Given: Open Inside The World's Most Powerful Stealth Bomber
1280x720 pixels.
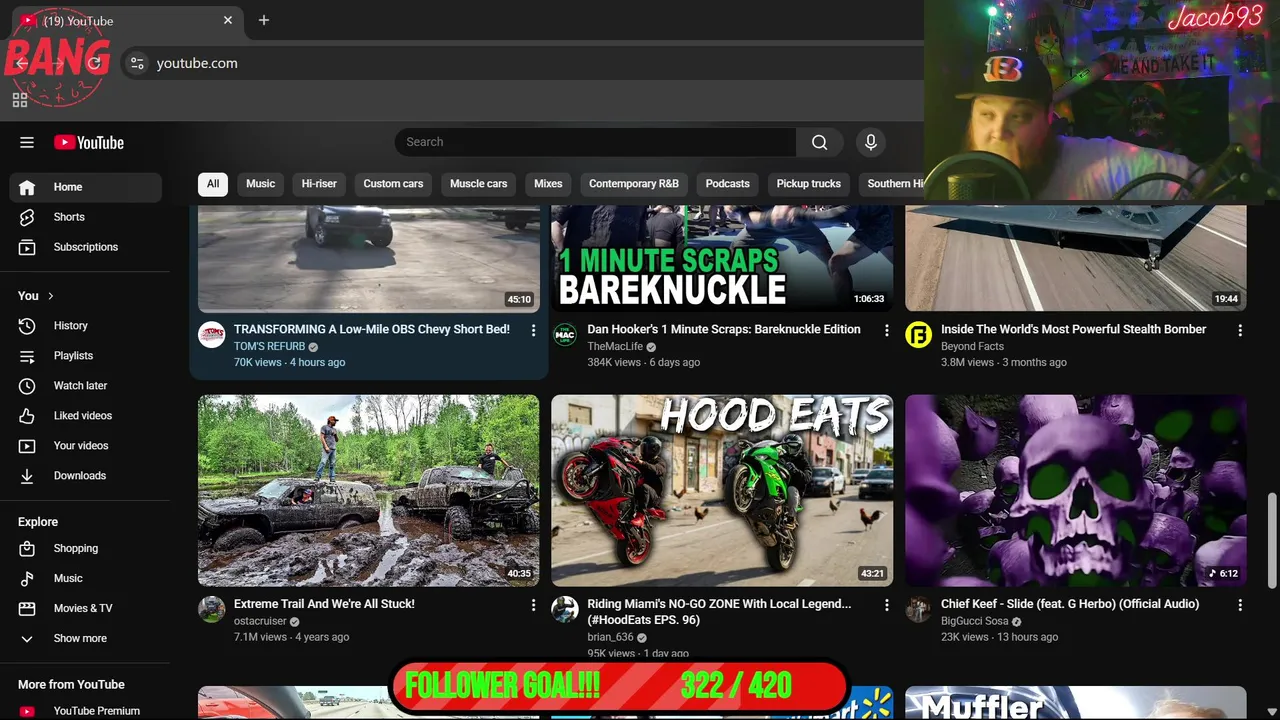Looking at the screenshot, I should coord(1073,329).
